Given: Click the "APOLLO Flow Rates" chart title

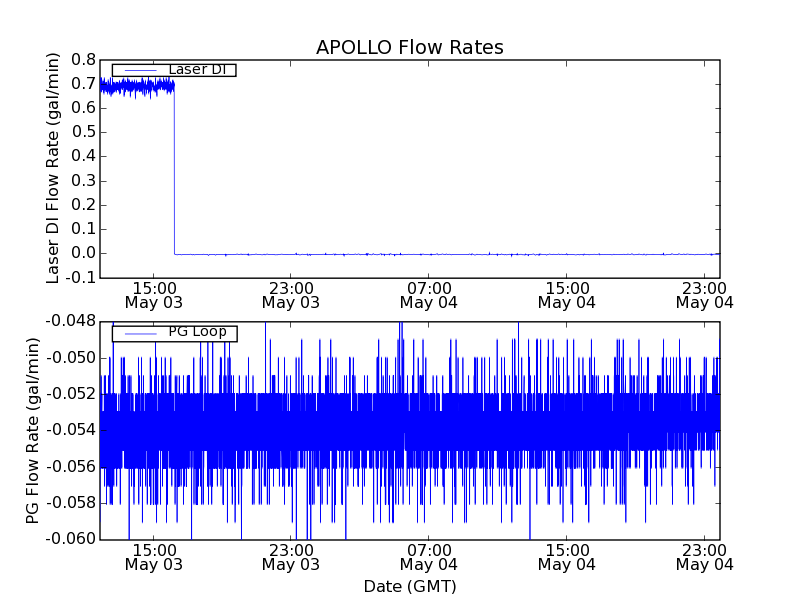Looking at the screenshot, I should [409, 47].
